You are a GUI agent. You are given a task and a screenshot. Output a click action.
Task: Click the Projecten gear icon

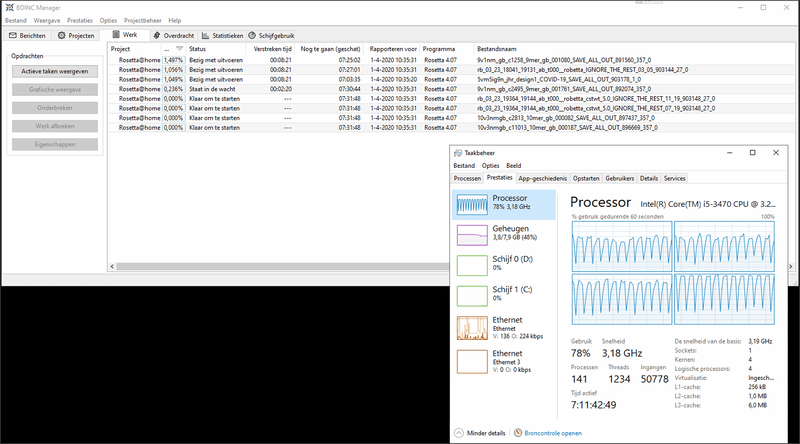tap(61, 35)
